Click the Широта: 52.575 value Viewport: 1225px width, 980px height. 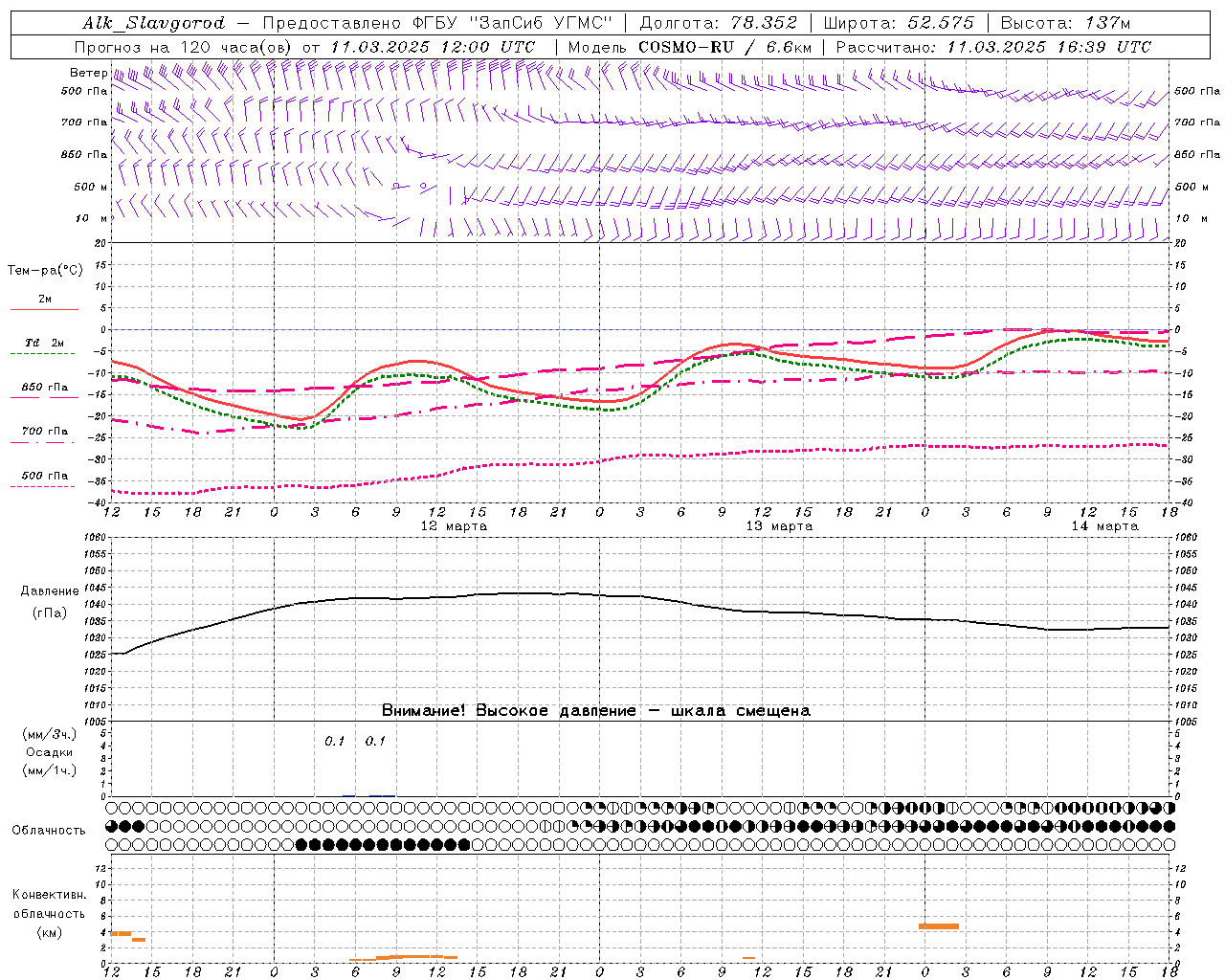[899, 23]
